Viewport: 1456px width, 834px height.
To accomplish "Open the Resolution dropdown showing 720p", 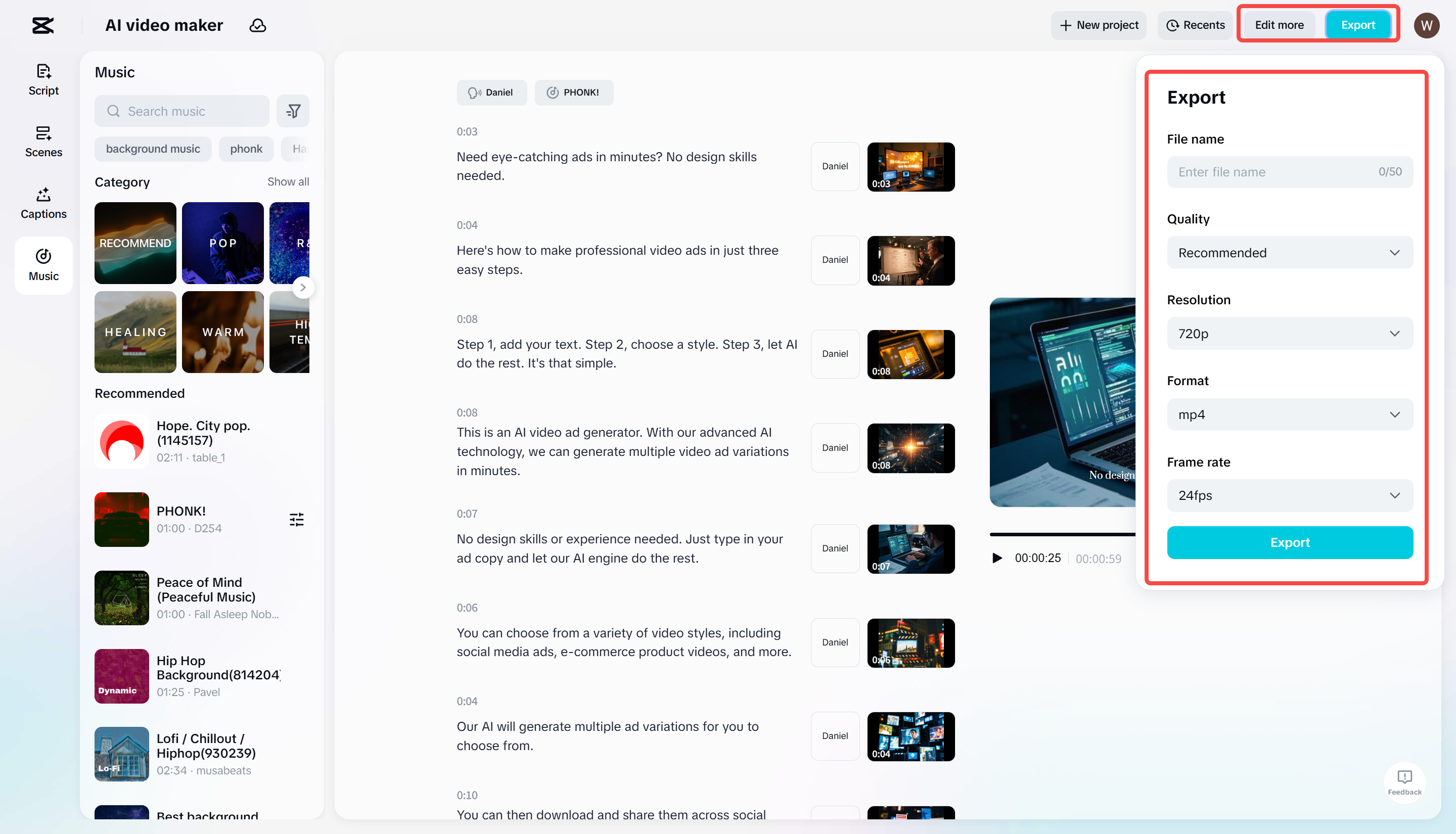I will click(x=1289, y=334).
